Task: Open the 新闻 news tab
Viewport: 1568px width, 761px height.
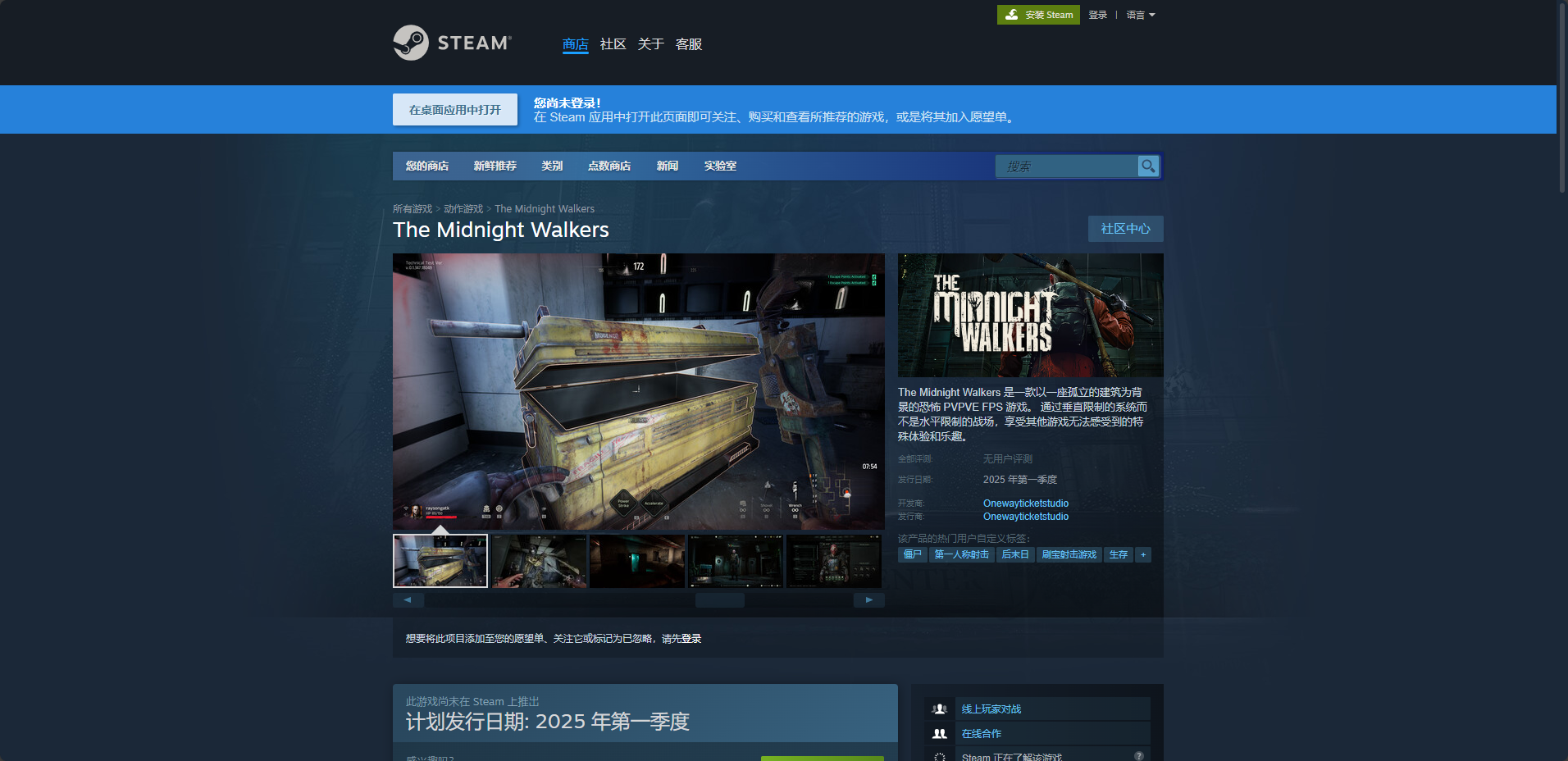Action: [668, 166]
